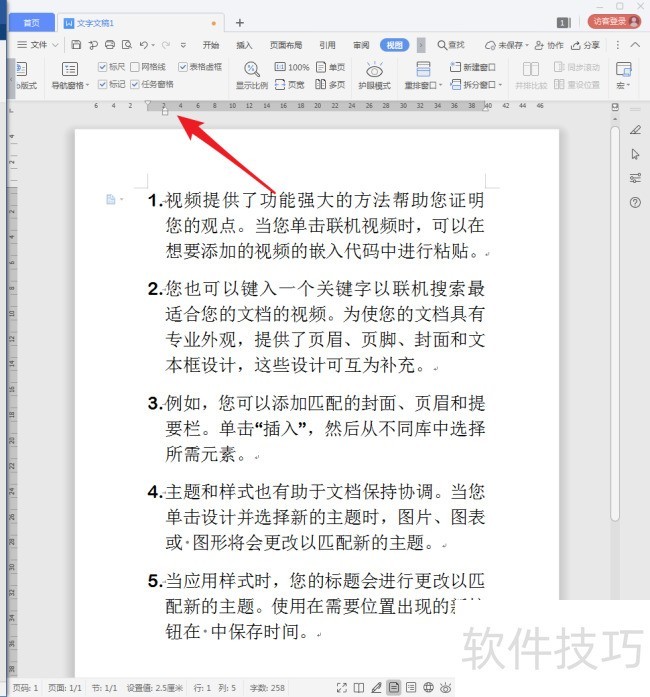Click the Save icon in quick toolbar

coord(76,44)
